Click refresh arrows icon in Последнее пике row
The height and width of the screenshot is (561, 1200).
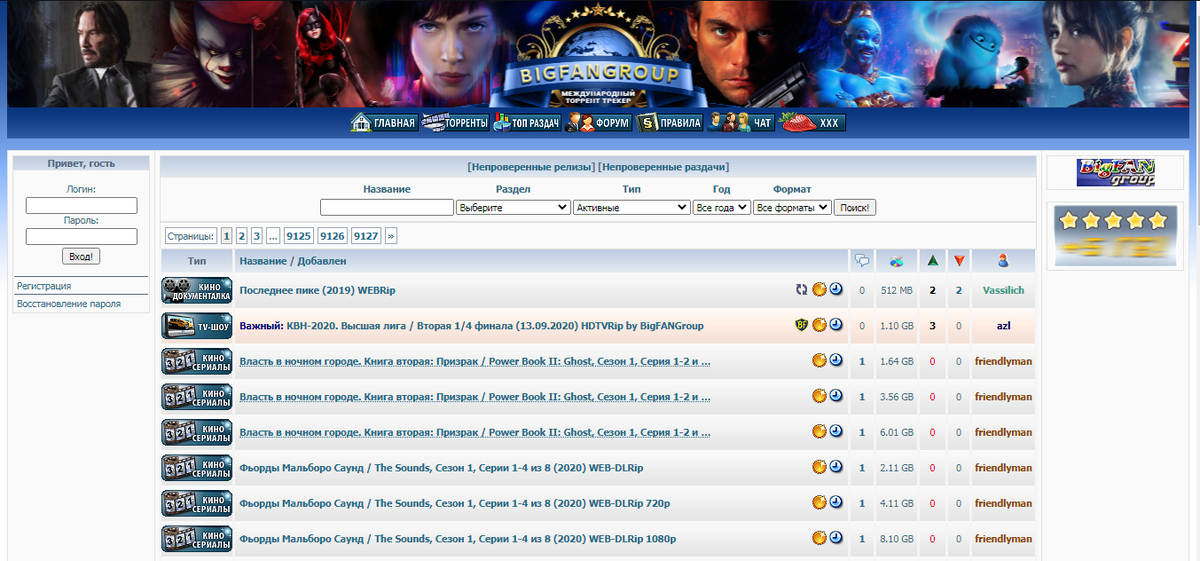coord(801,290)
